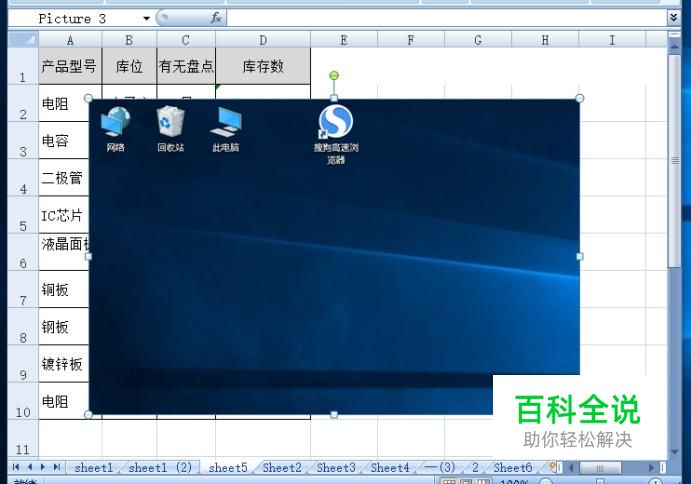691x484 pixels.
Task: Click the 回收站 recycle bin icon in the picture
Action: 171,129
